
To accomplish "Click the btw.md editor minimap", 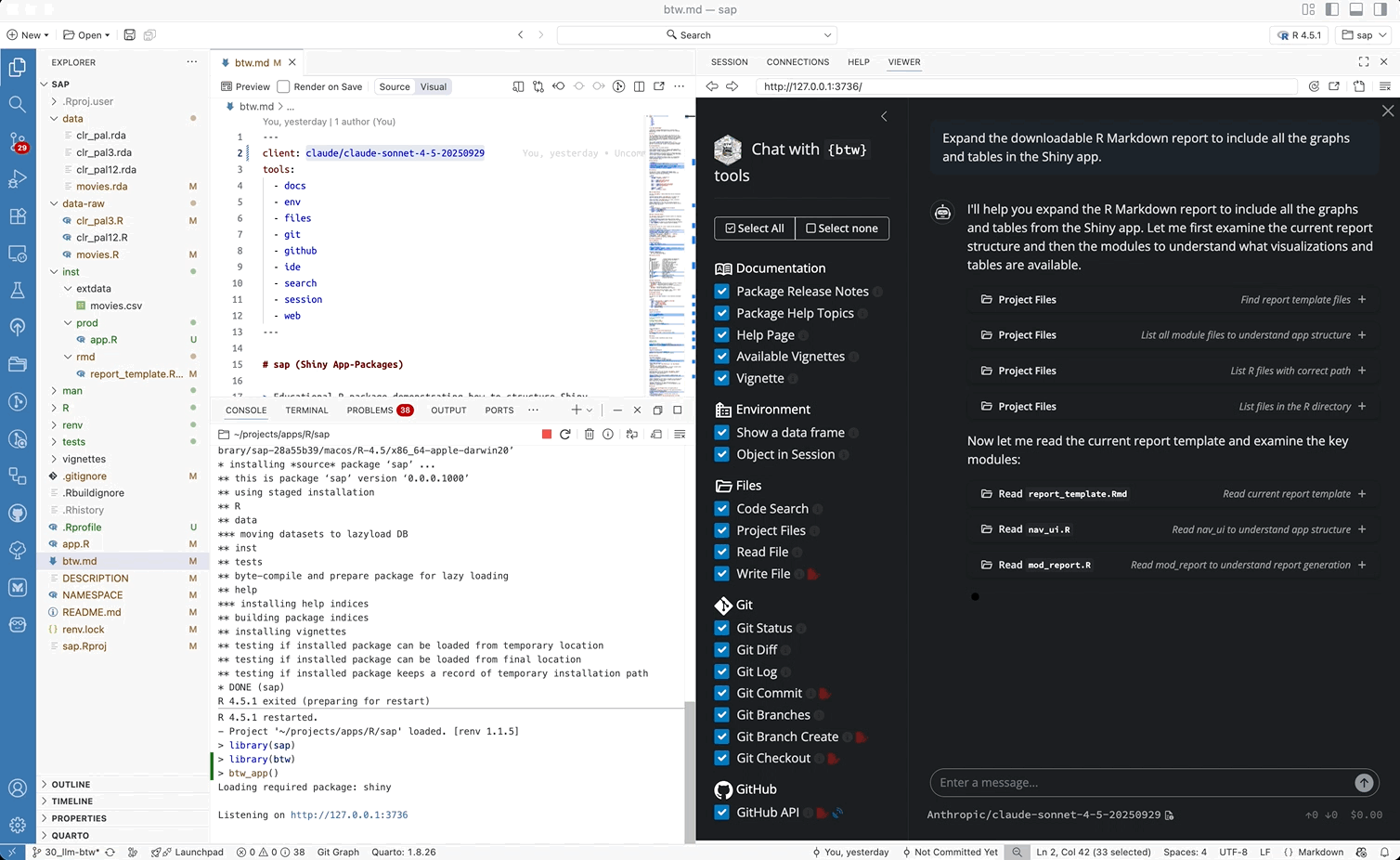I will coord(665,255).
